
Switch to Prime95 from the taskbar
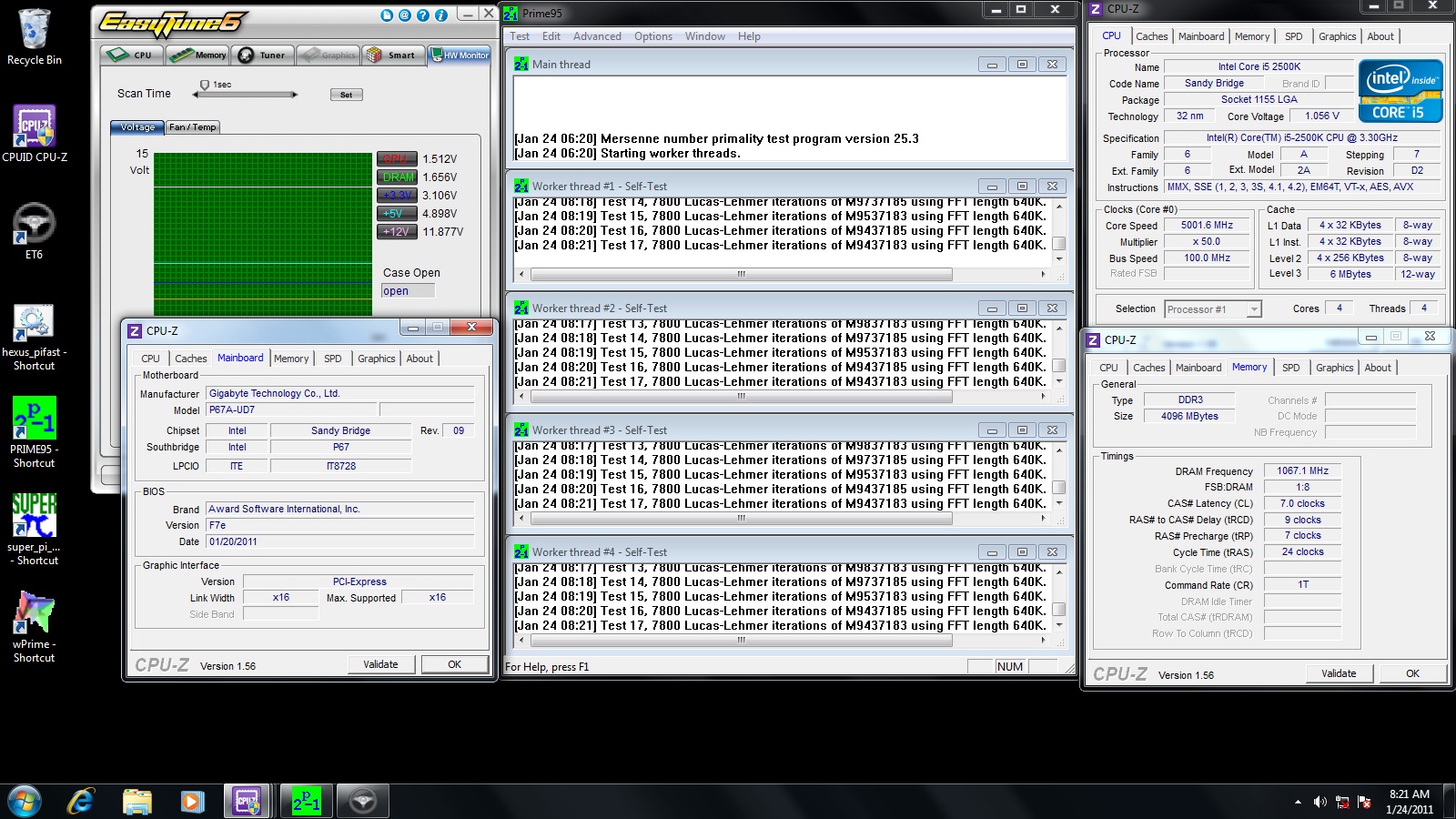pyautogui.click(x=306, y=801)
